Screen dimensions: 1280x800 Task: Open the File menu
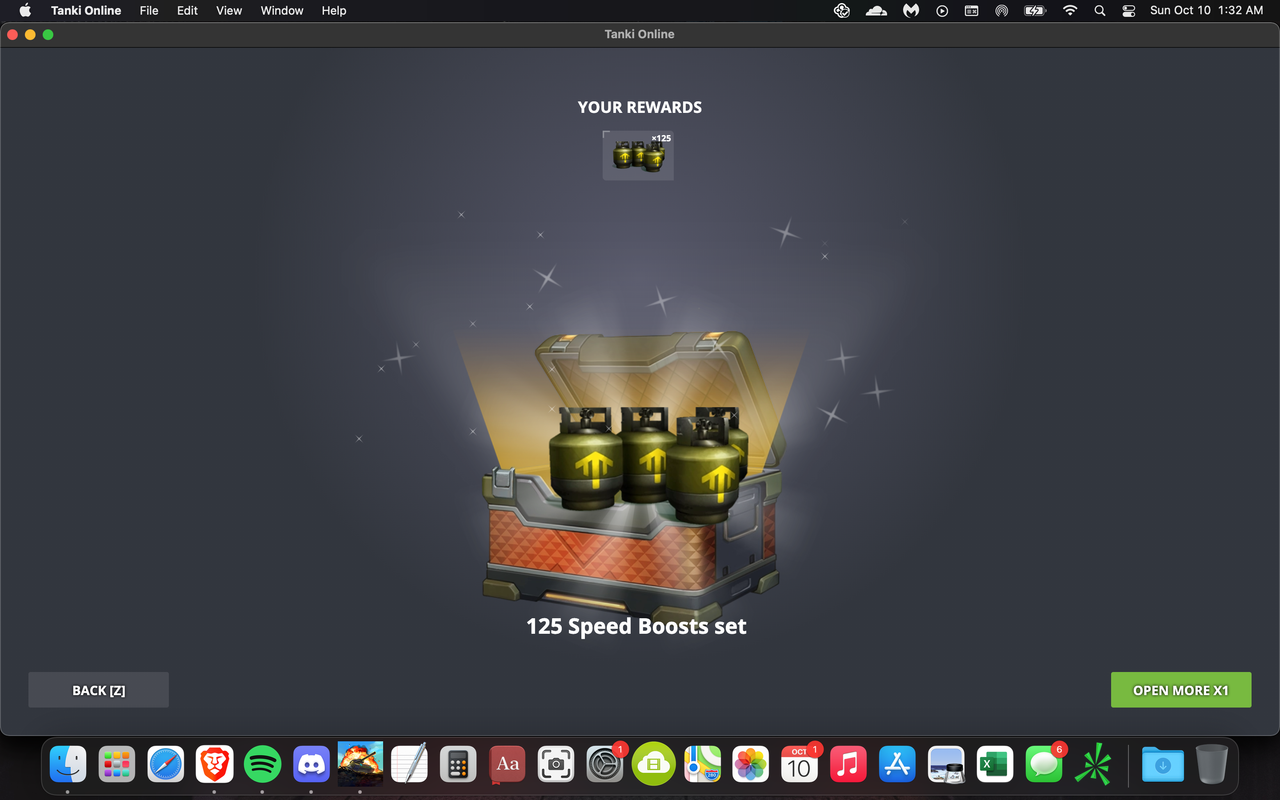149,10
